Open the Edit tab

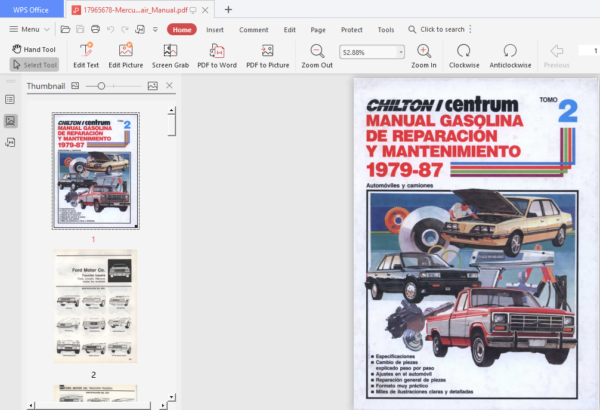click(290, 29)
